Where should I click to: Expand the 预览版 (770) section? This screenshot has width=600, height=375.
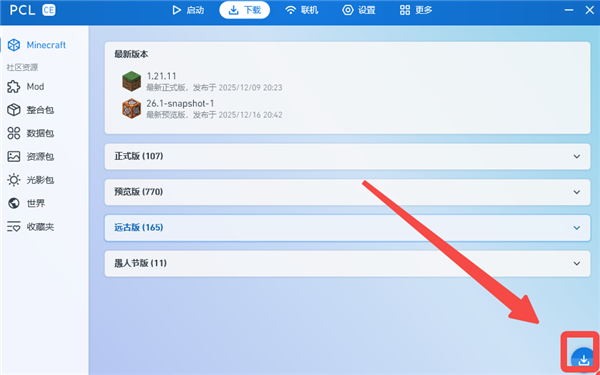click(x=347, y=192)
